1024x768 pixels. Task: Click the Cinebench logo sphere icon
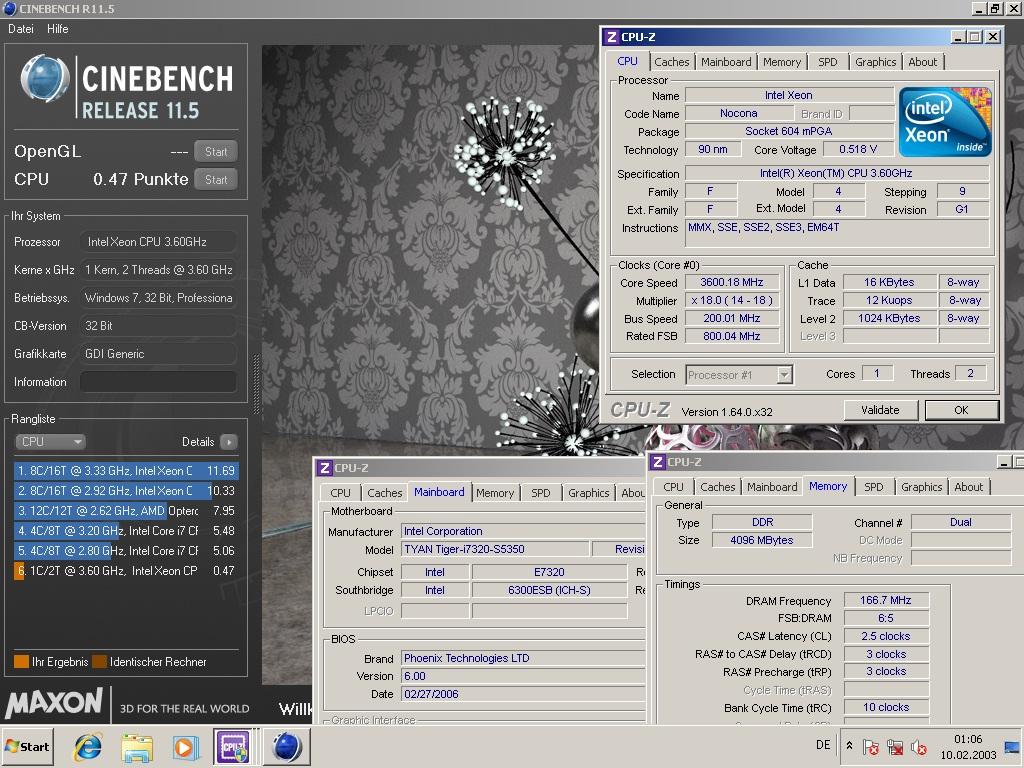click(44, 79)
